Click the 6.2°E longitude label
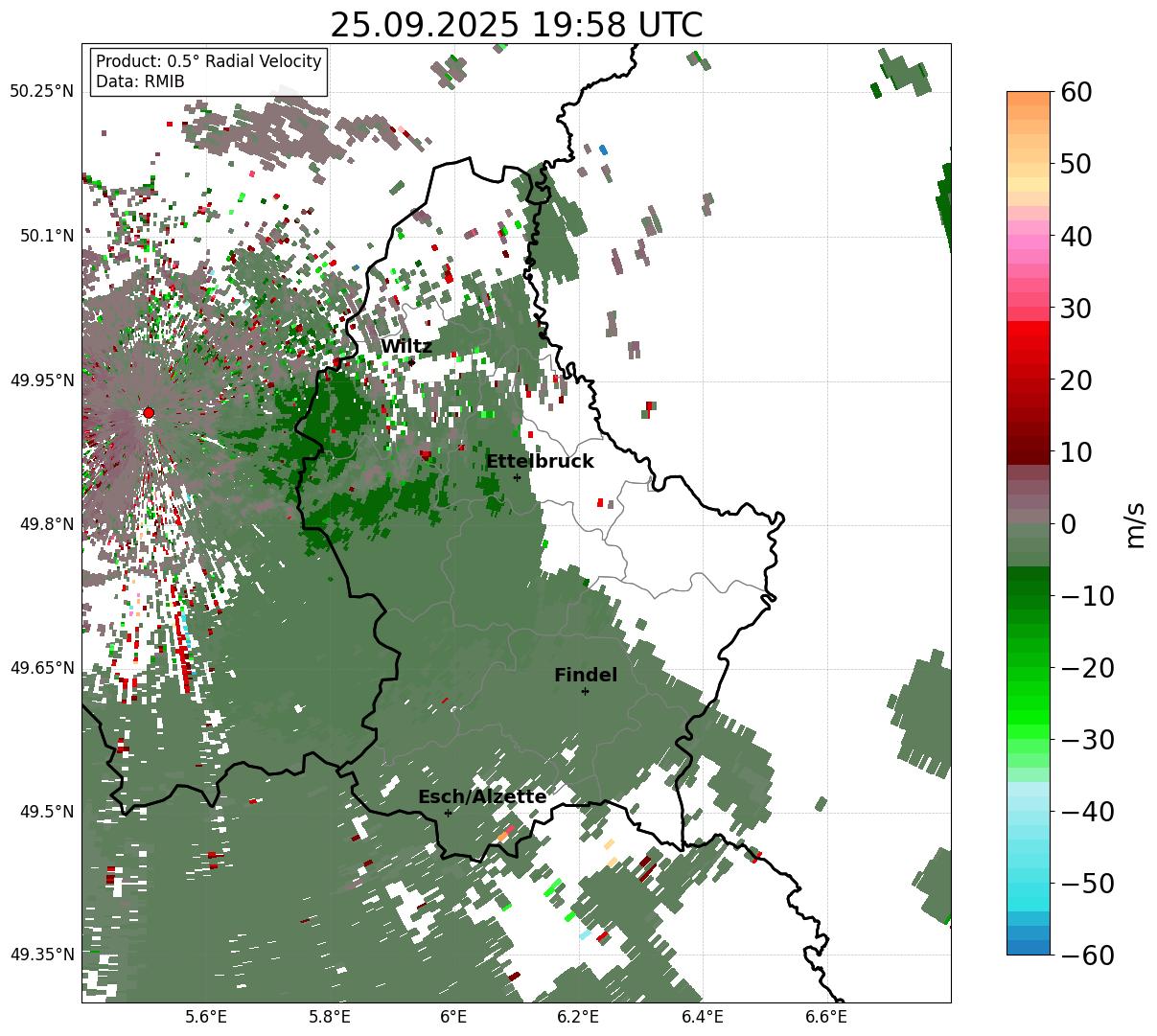 point(578,1017)
